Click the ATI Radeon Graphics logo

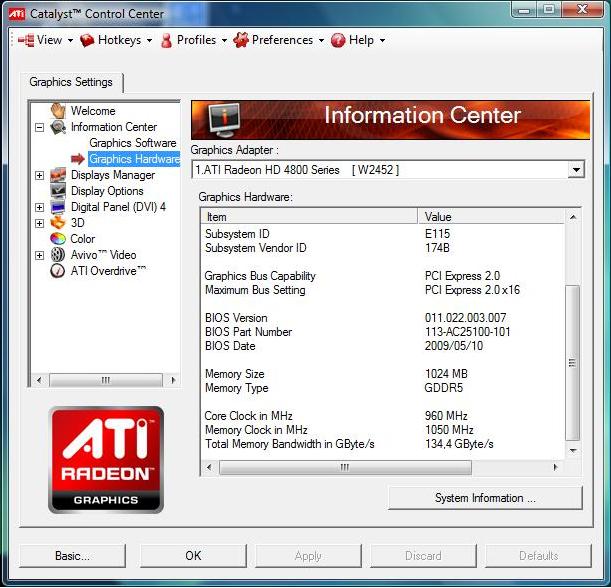tap(106, 460)
